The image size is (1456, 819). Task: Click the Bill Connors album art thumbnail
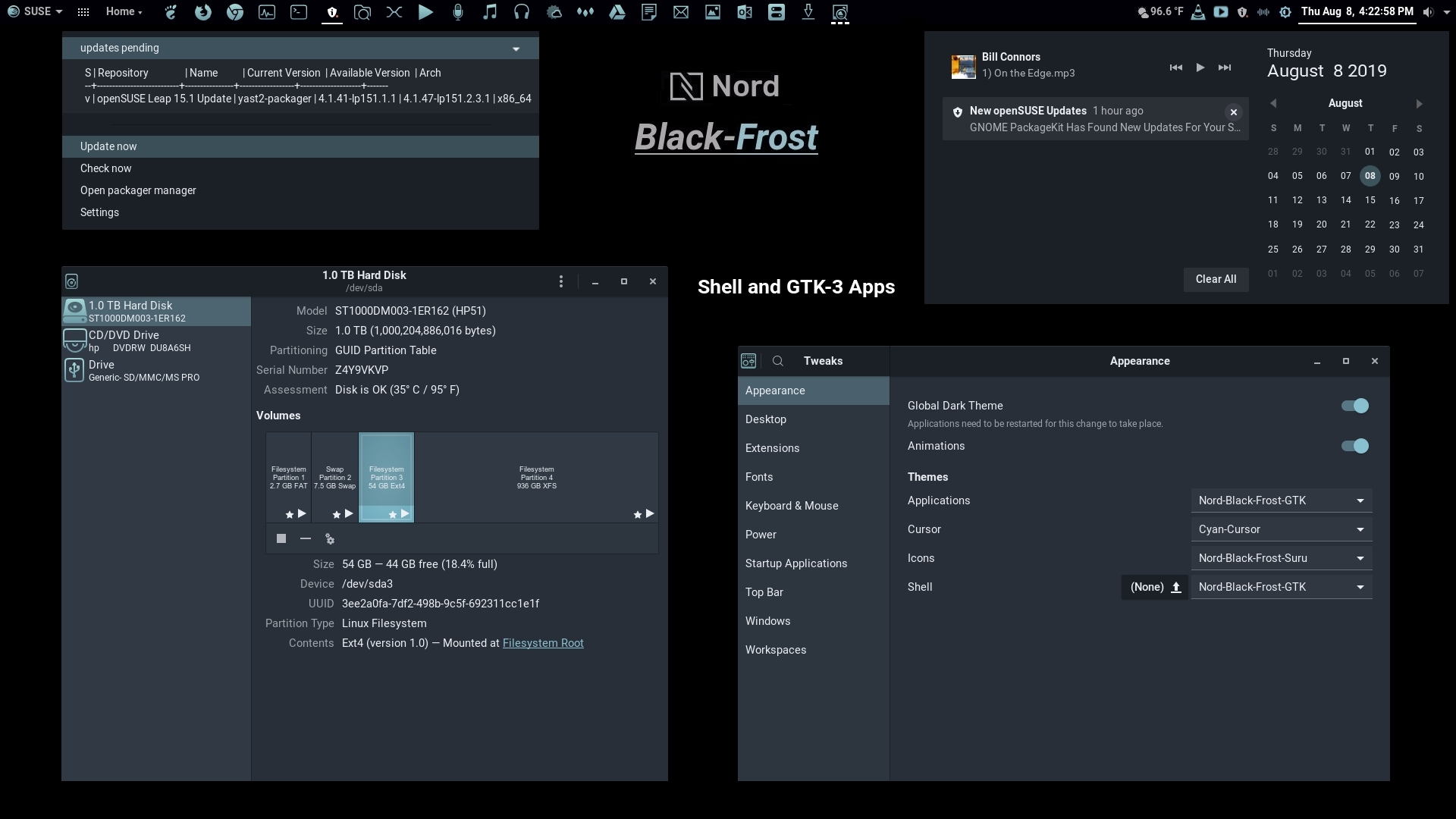[x=963, y=67]
